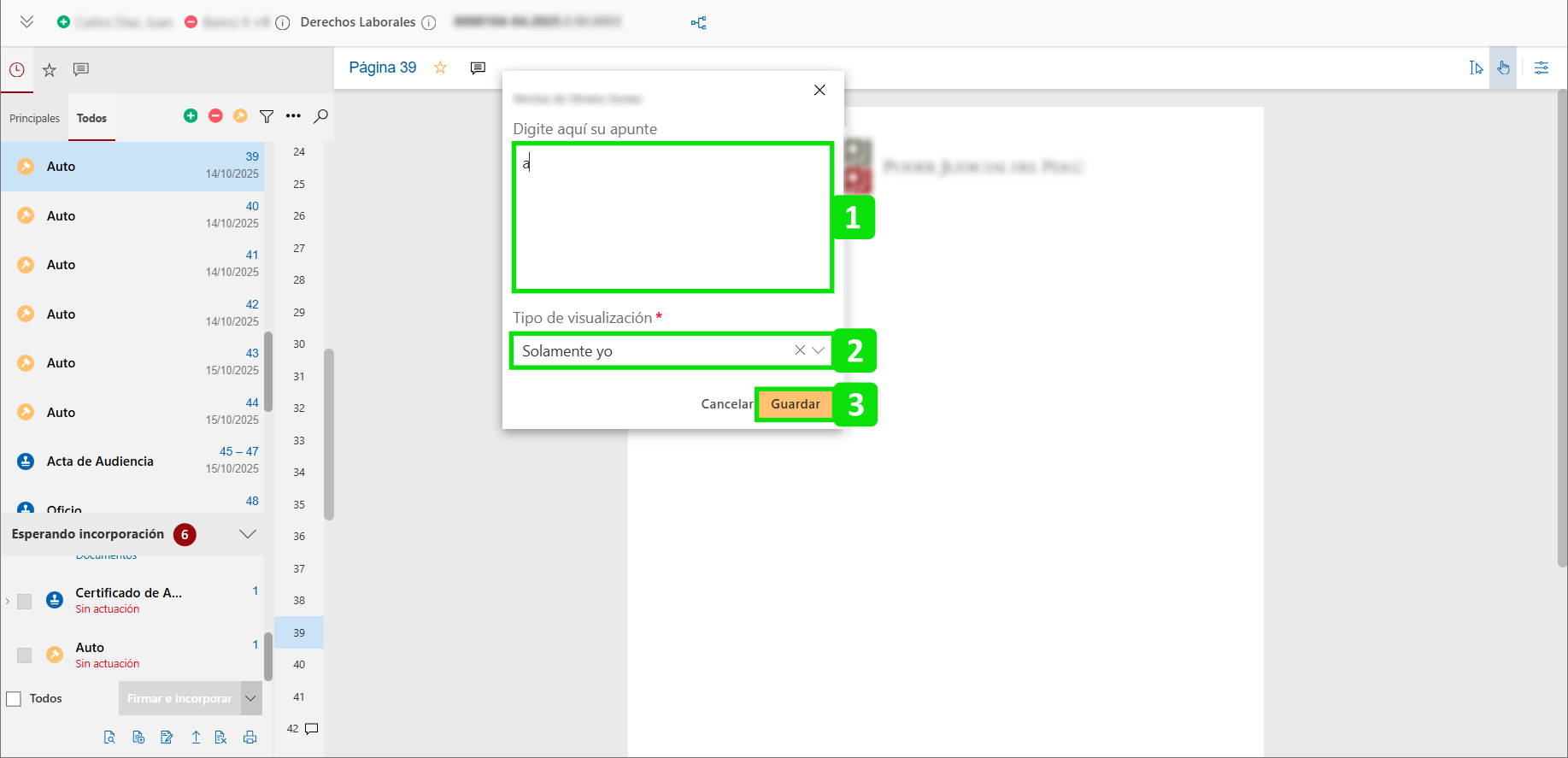This screenshot has width=1568, height=758.
Task: Open the three-dots more options menu
Action: pyautogui.click(x=293, y=116)
